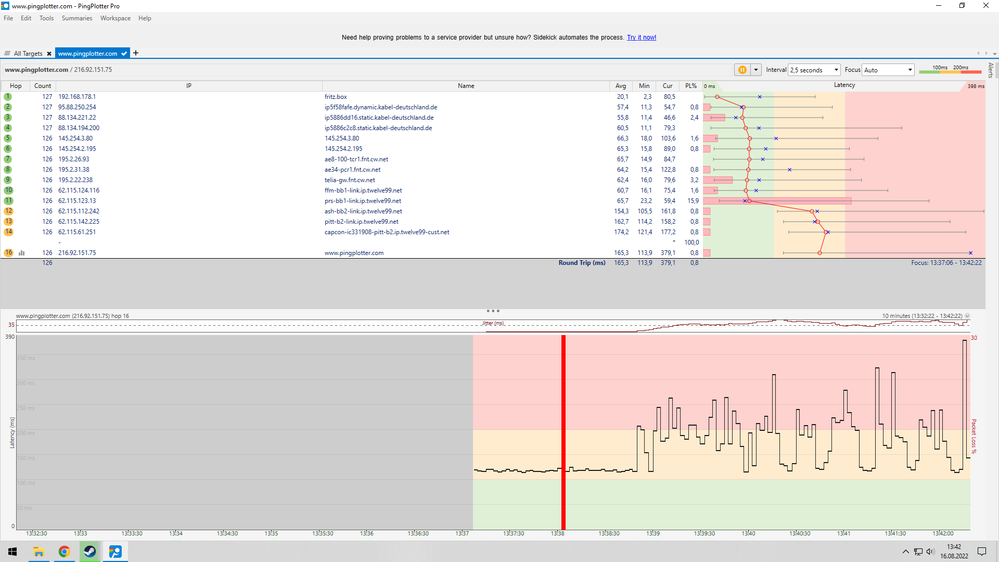Image resolution: width=999 pixels, height=562 pixels.
Task: Select hop 16 orange circle icon
Action: (8, 253)
